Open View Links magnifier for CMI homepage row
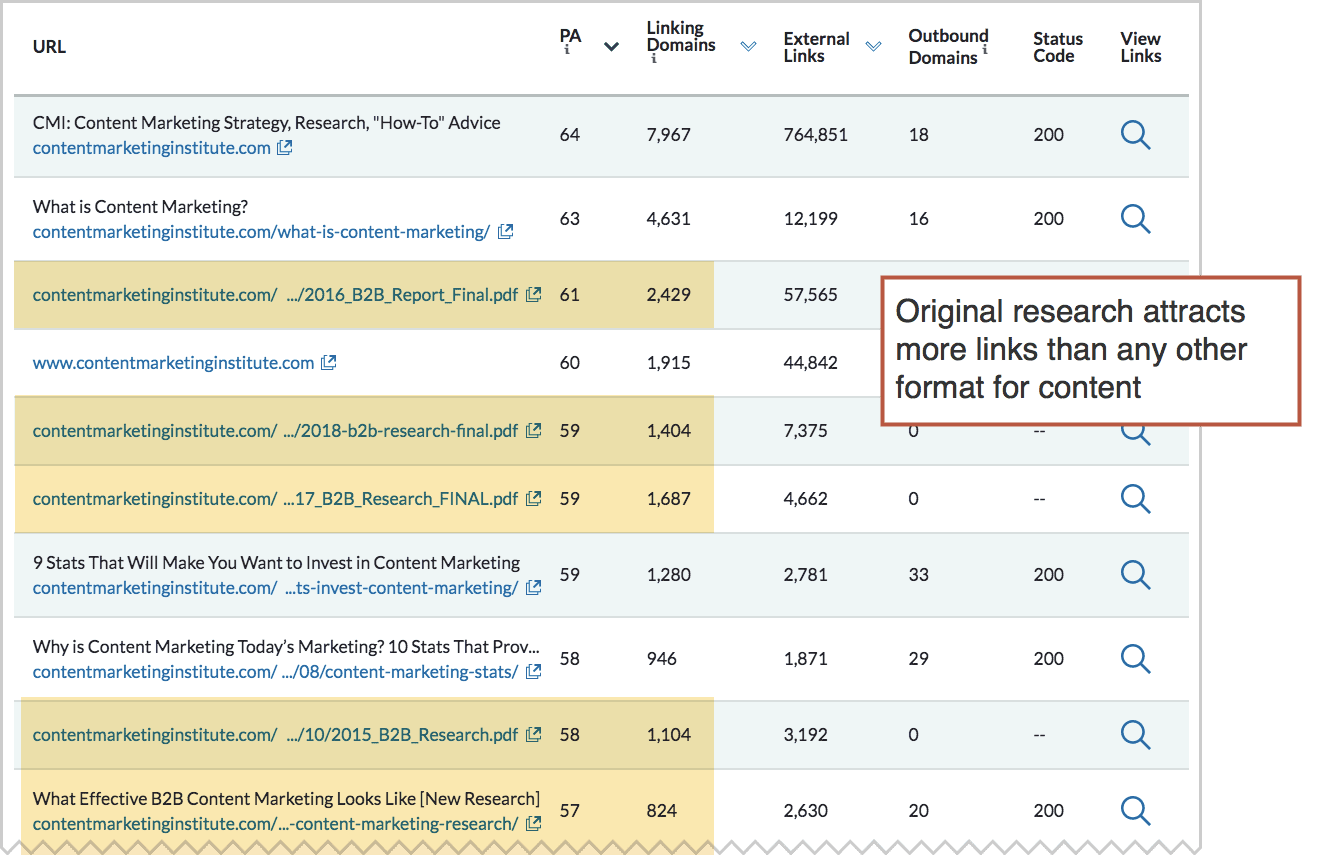The height and width of the screenshot is (855, 1322). 1136,135
